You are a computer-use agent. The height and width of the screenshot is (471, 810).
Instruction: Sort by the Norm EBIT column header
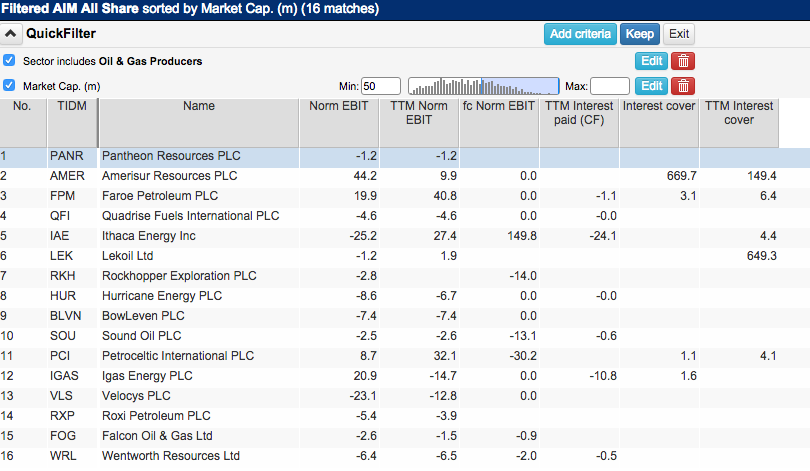(339, 123)
